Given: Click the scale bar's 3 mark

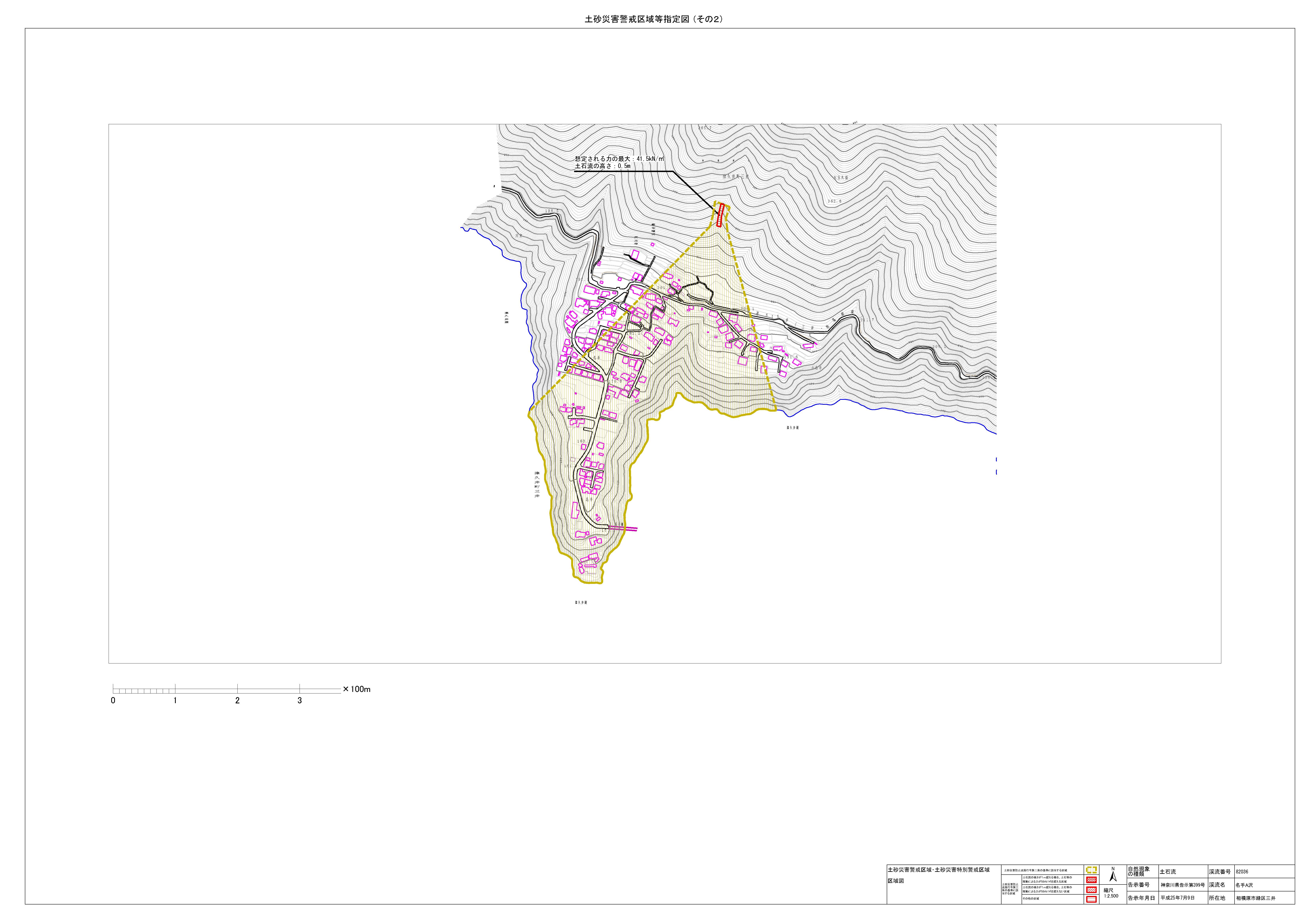Looking at the screenshot, I should pos(300,700).
